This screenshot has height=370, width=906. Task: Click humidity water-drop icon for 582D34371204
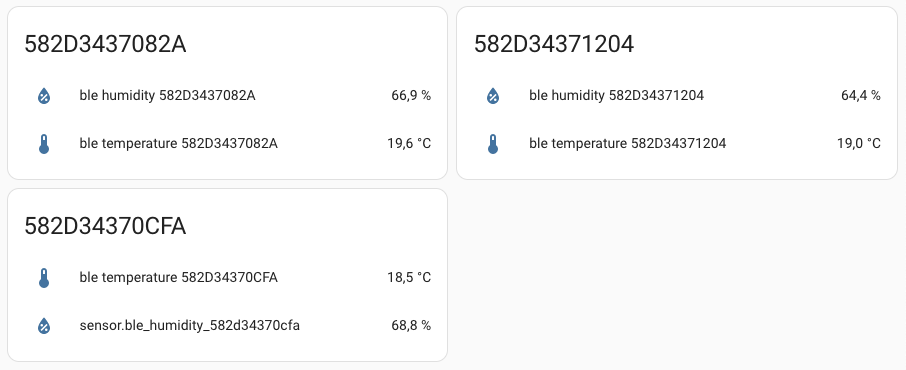(x=493, y=95)
